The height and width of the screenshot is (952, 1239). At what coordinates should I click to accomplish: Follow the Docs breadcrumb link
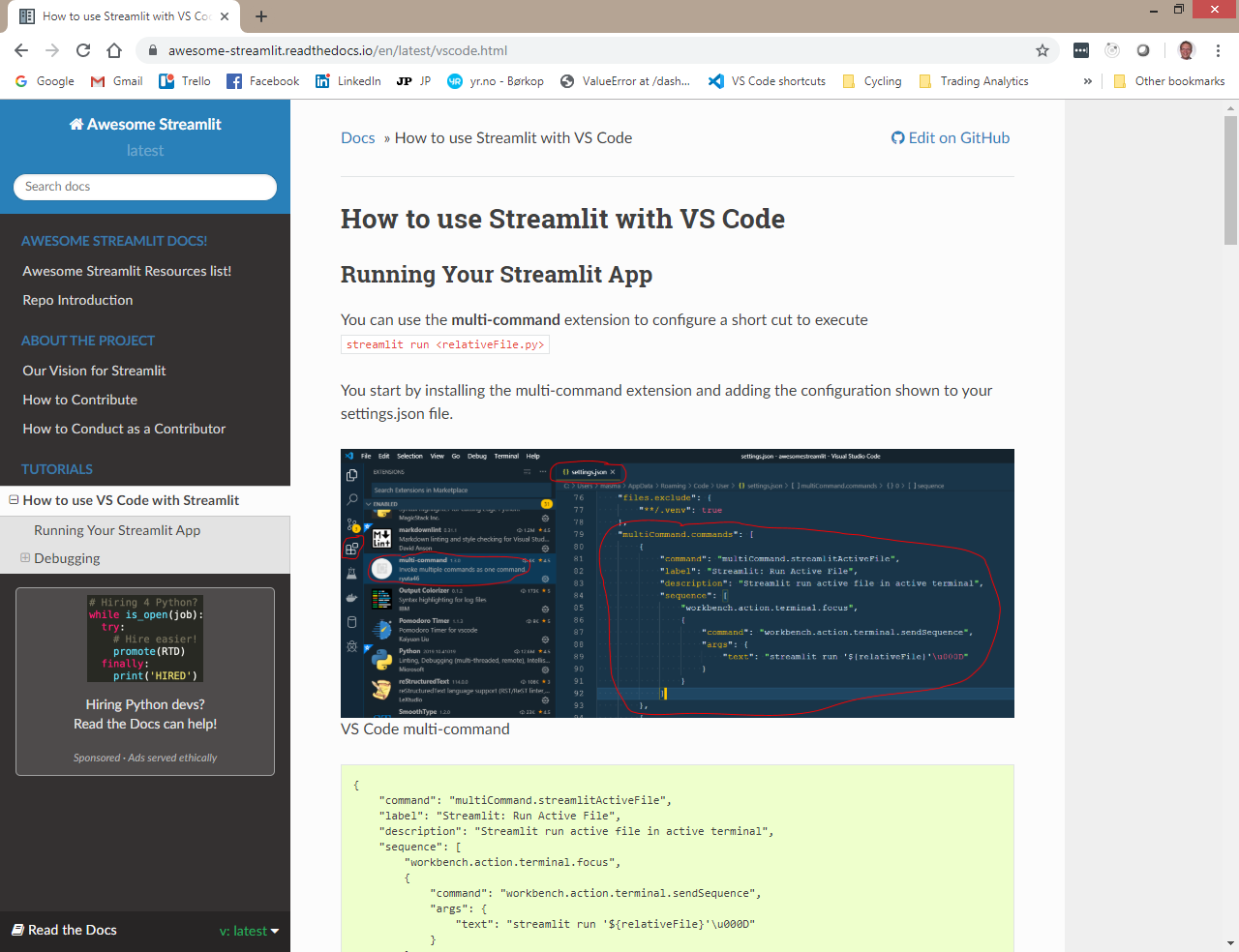(x=357, y=137)
